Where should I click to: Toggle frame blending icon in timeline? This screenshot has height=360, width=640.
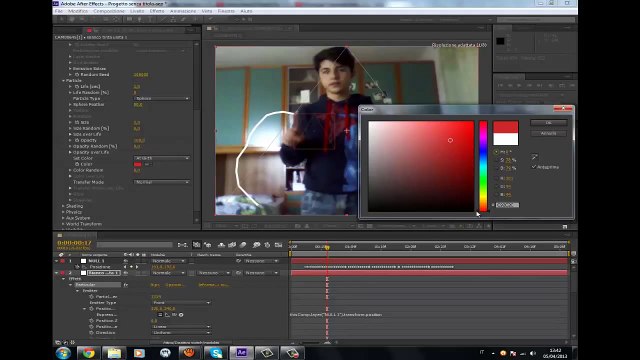coord(232,245)
